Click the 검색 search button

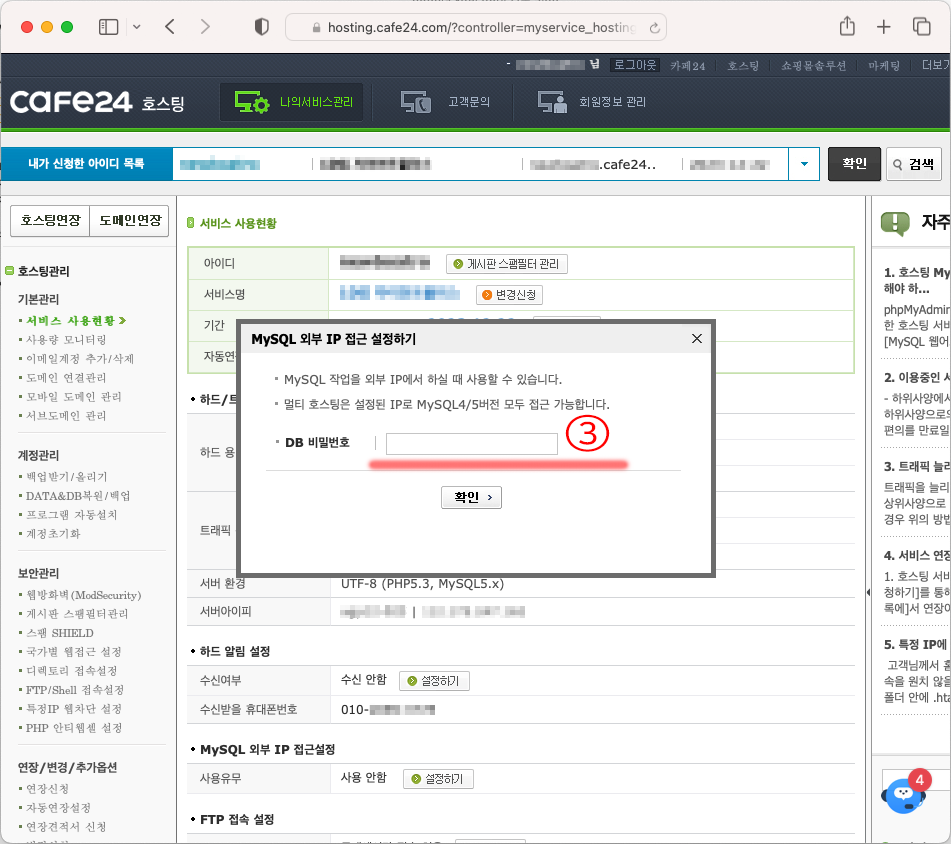pos(912,164)
